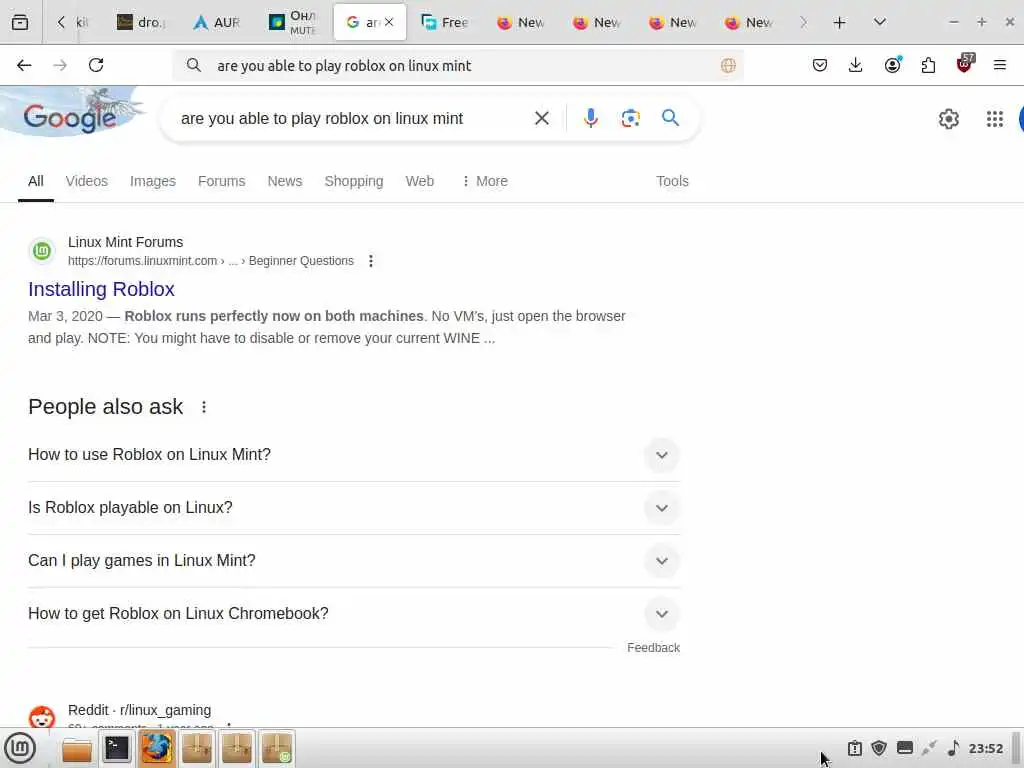Open the Terminal from the taskbar
The height and width of the screenshot is (768, 1024).
pos(117,748)
